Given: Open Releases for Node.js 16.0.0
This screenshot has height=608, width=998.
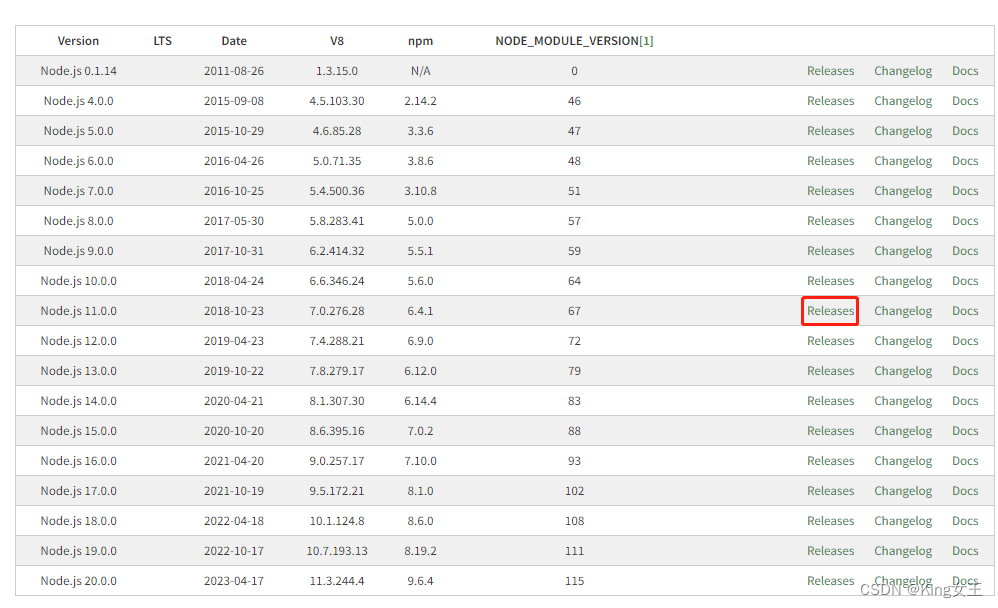Looking at the screenshot, I should click(x=830, y=460).
